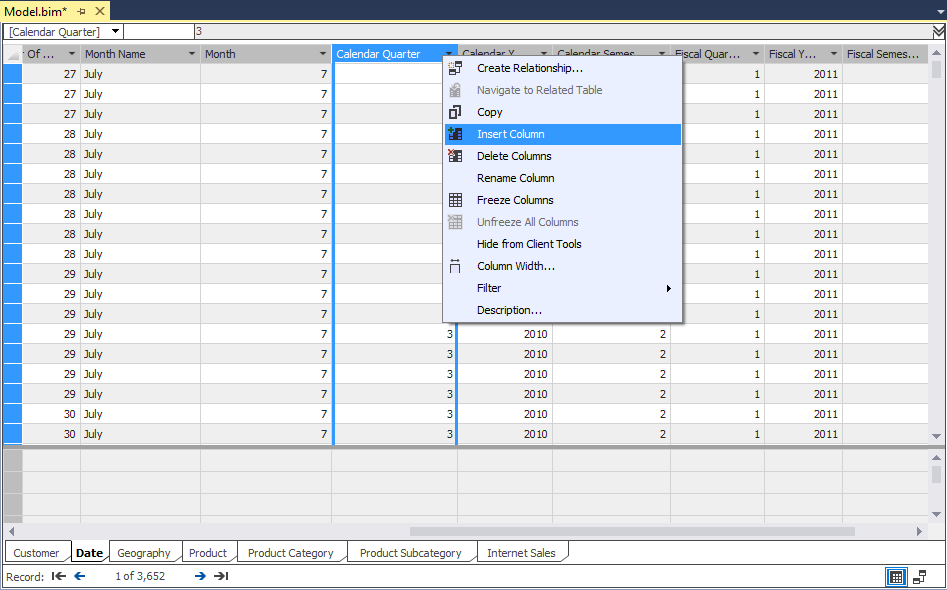Choose Insert Column from context menu
The height and width of the screenshot is (590, 947).
point(510,134)
